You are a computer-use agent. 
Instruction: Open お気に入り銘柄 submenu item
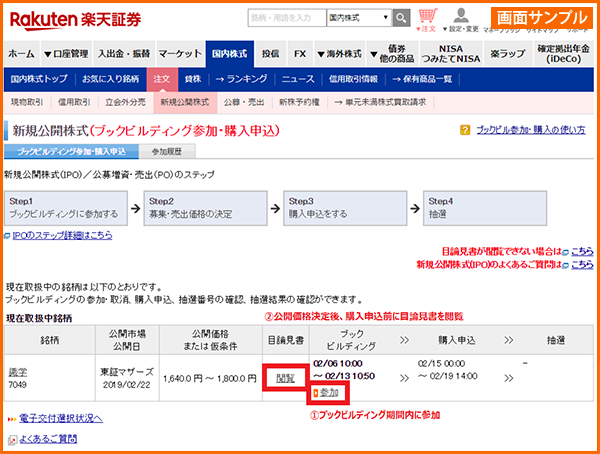tap(111, 79)
